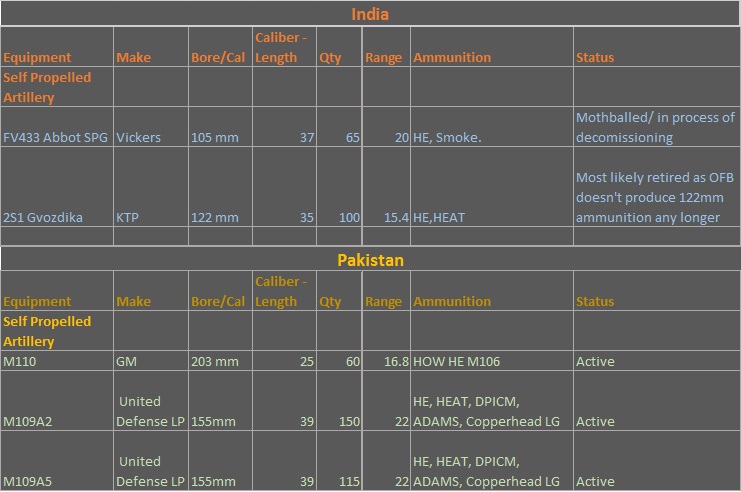Select the GM make cell
This screenshot has width=741, height=492.
point(151,361)
